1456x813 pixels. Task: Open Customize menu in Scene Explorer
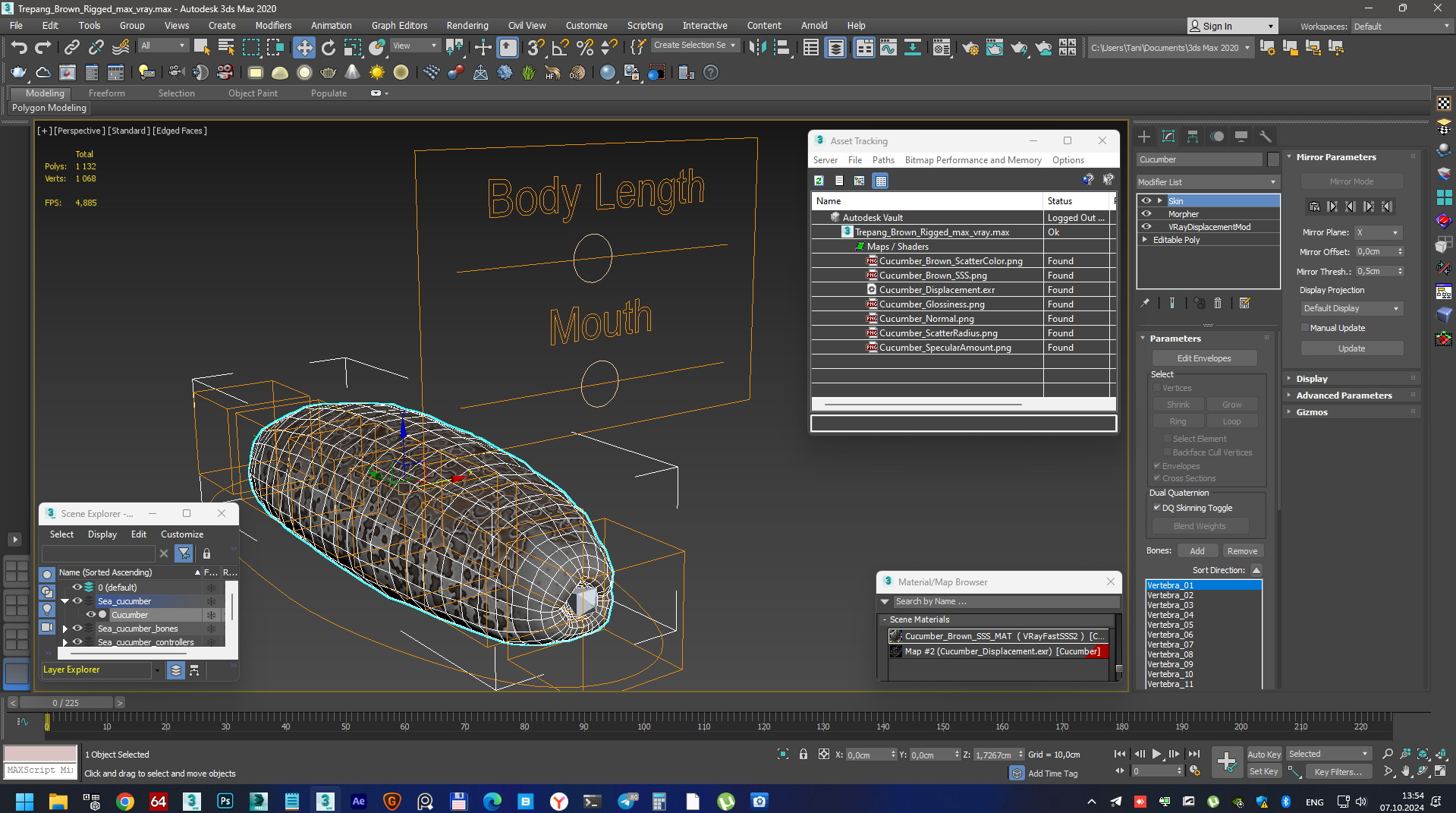tap(182, 534)
